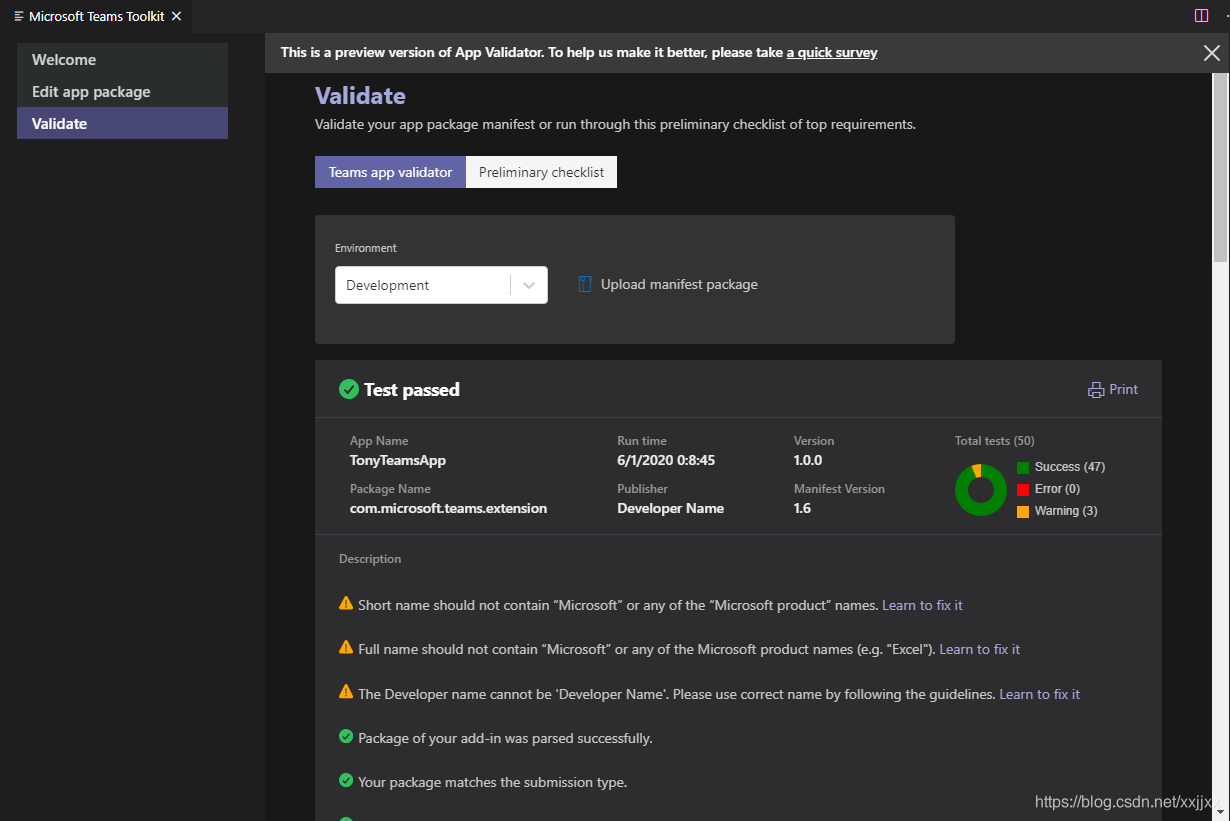Click the Full name warning triangle icon

click(x=346, y=647)
